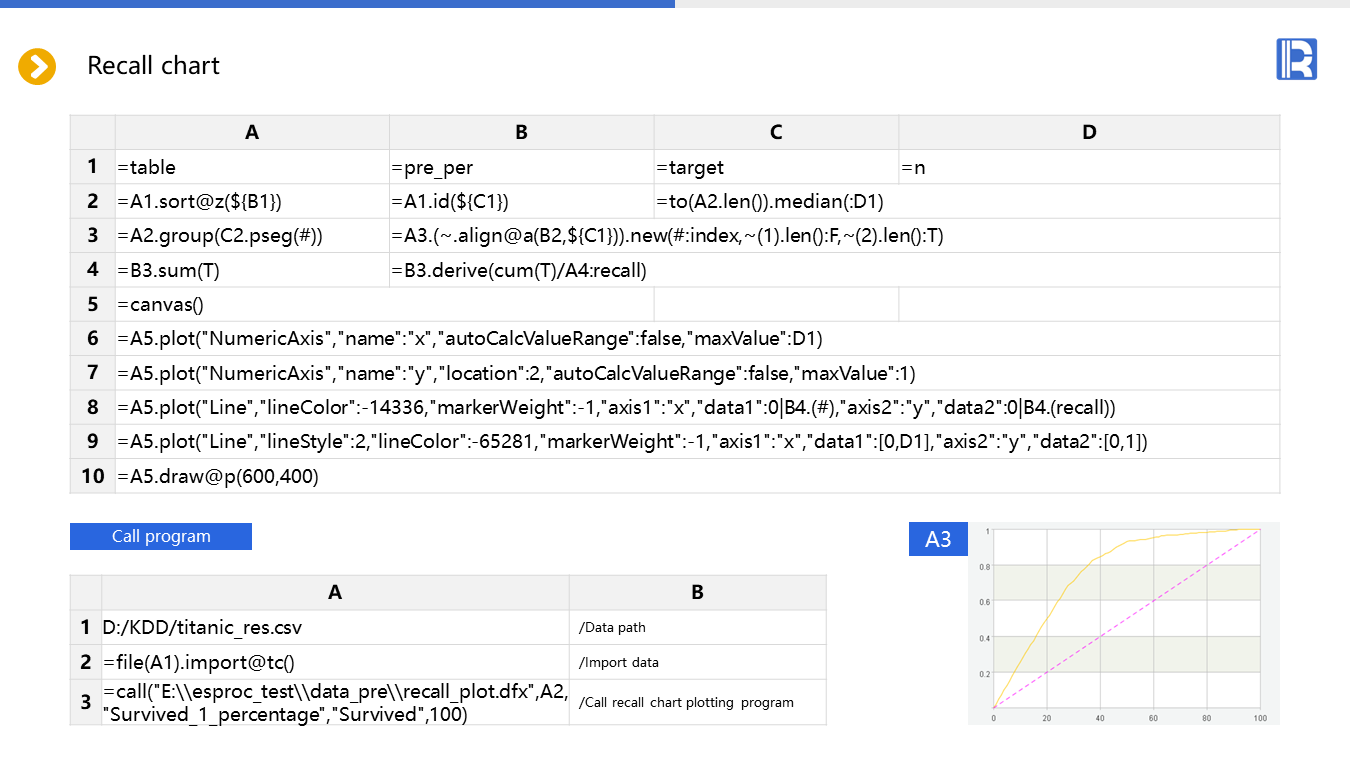Viewport: 1350px width, 759px height.
Task: Select column A header in top grid
Action: pos(252,132)
